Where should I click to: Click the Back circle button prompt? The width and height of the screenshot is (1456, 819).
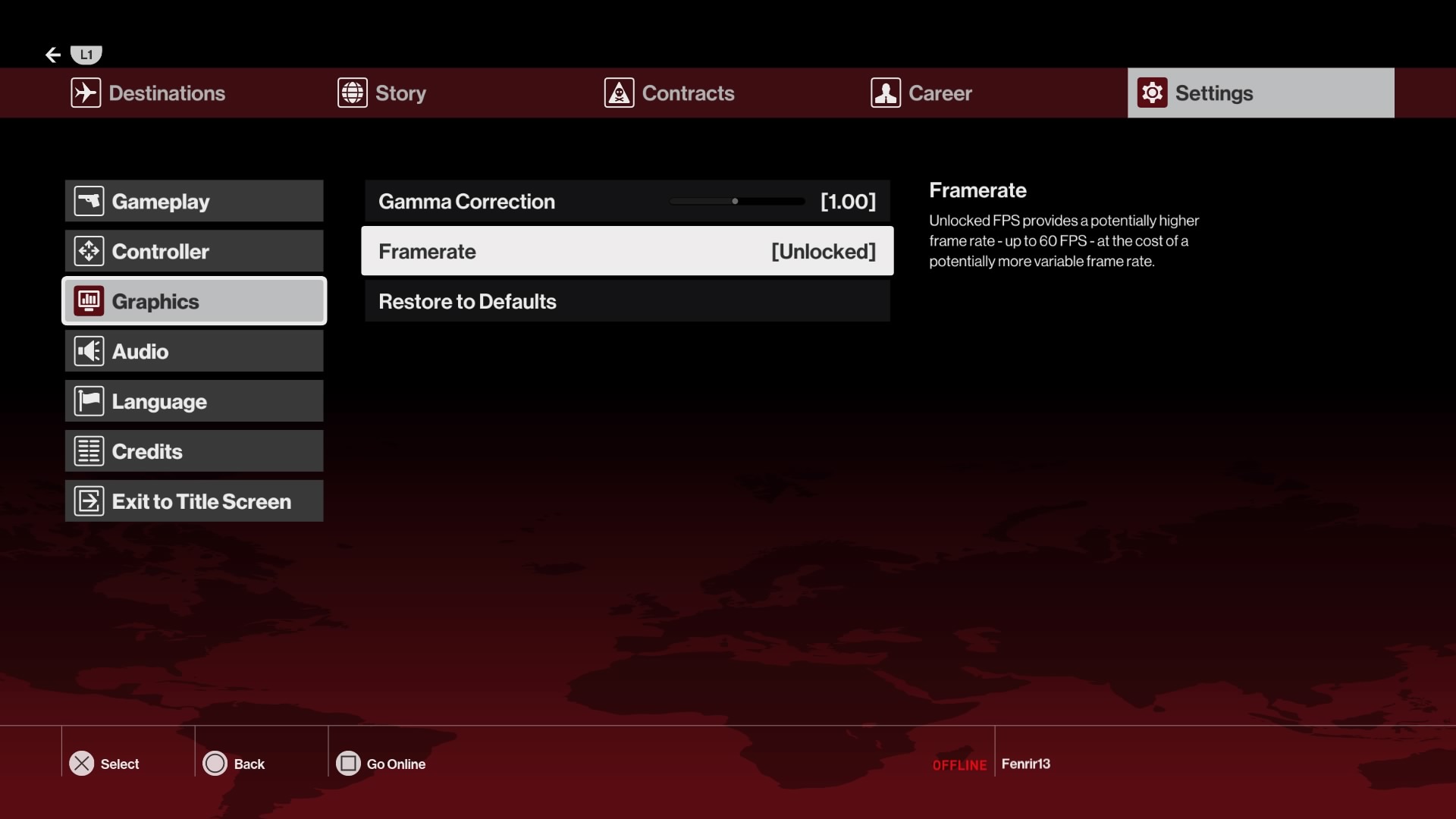pos(215,764)
